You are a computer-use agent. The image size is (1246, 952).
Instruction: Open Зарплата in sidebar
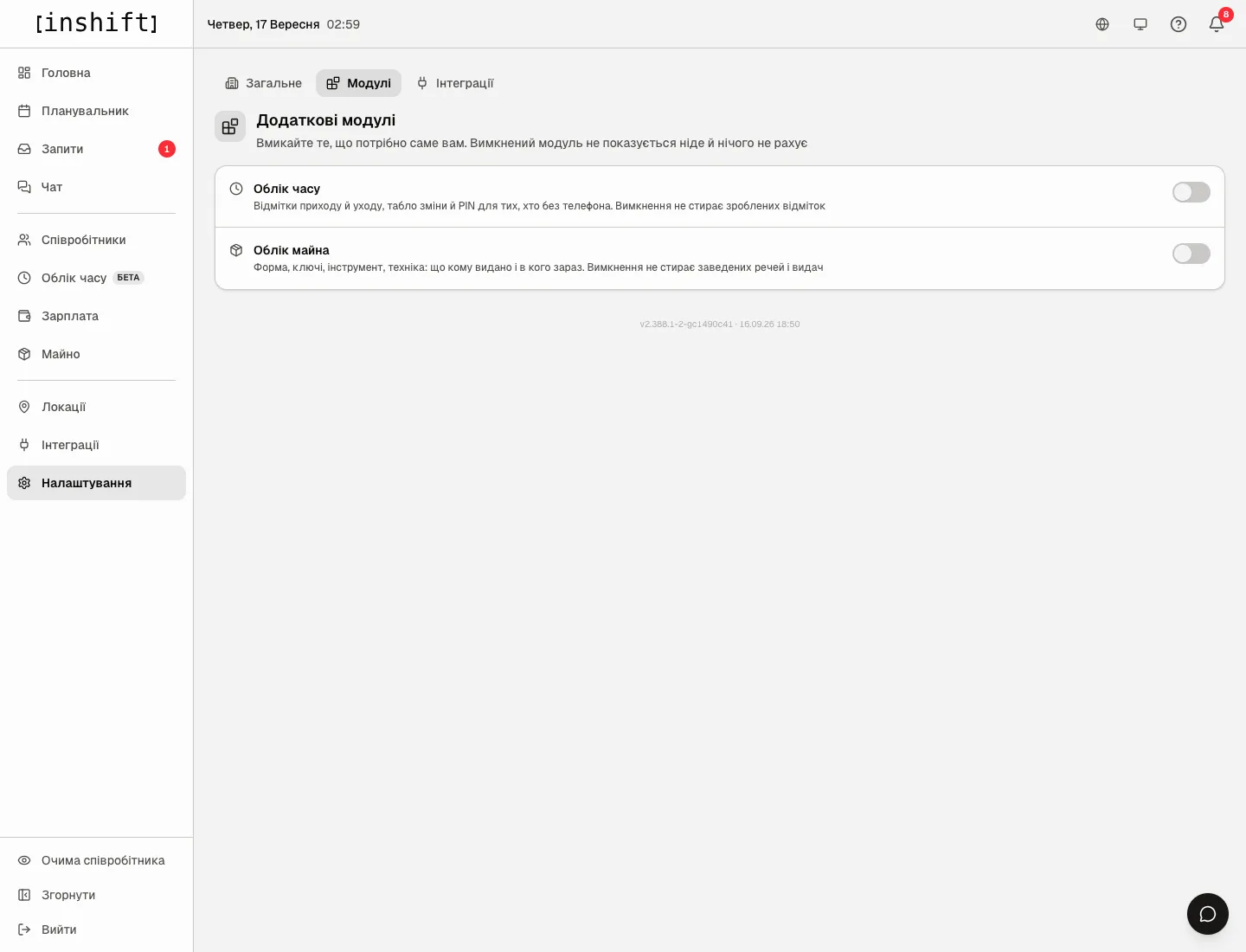tap(96, 316)
